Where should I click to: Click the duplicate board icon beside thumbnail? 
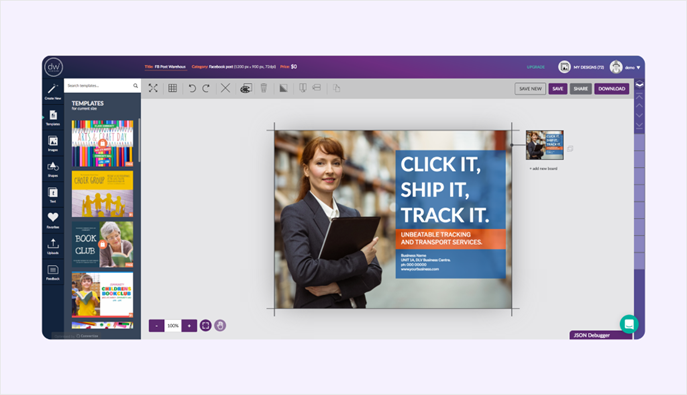pos(570,149)
